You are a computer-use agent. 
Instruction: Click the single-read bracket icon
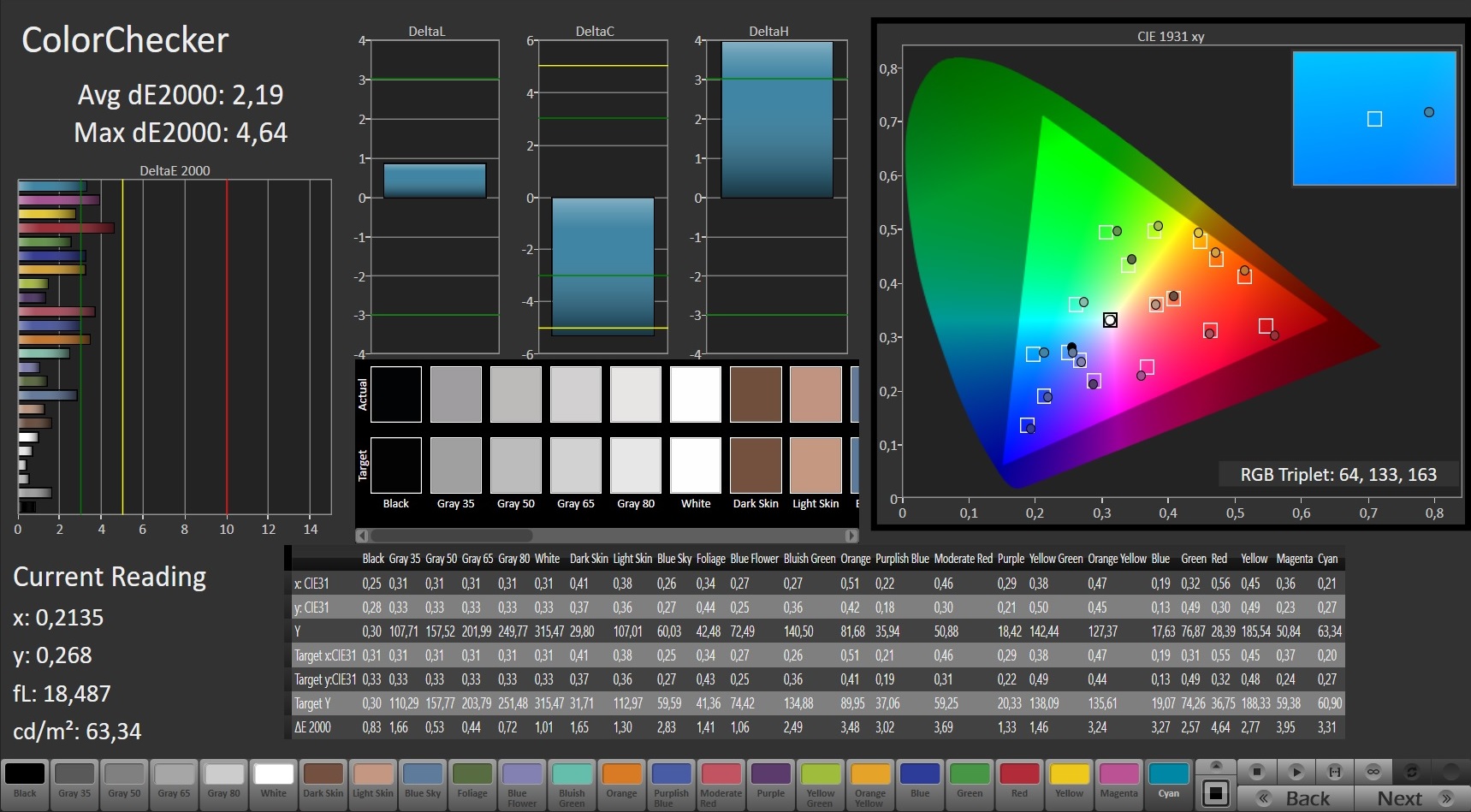click(1334, 772)
